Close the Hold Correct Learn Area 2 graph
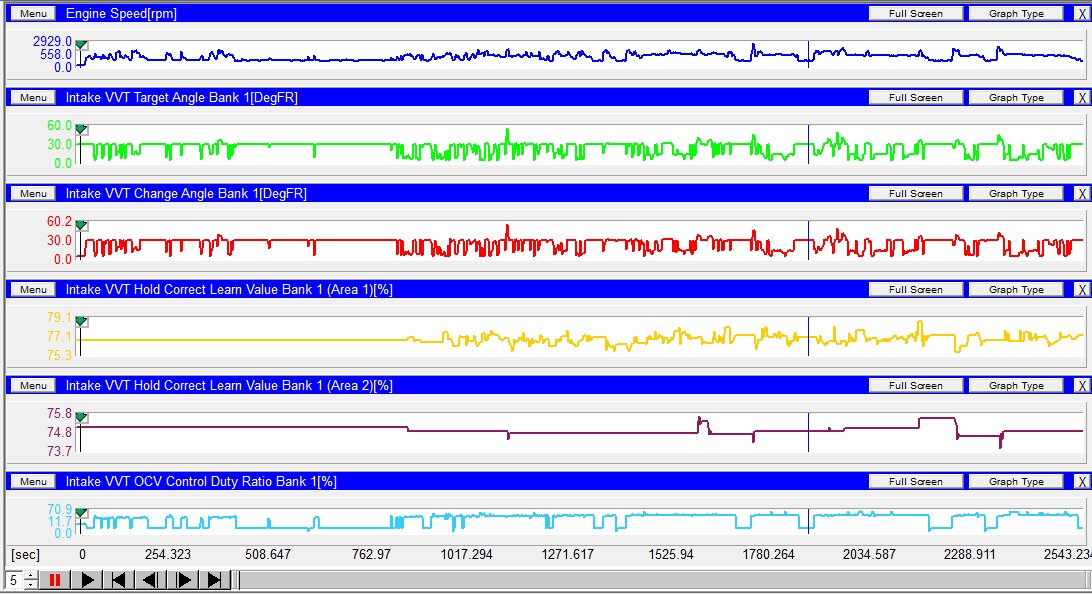Image resolution: width=1092 pixels, height=595 pixels. coord(1082,385)
